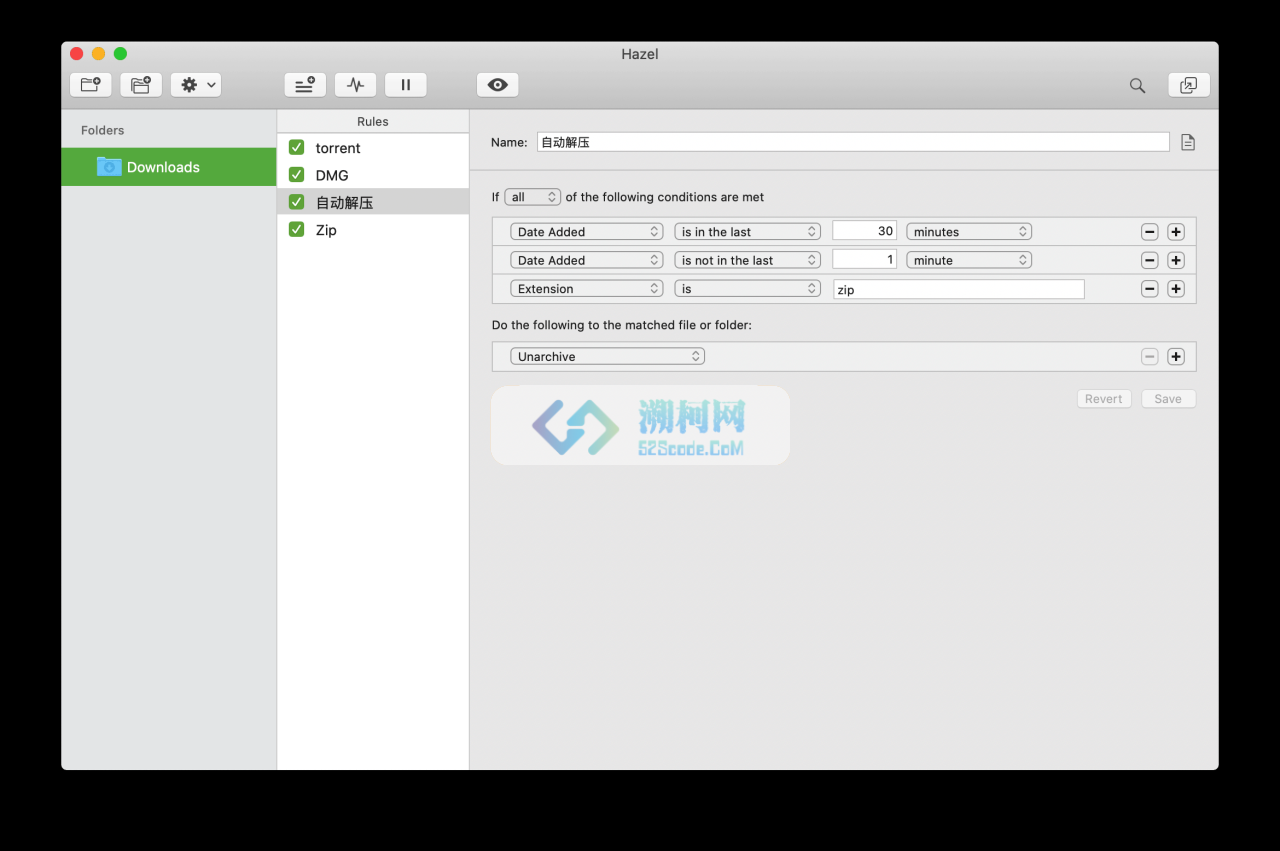Open the Date Added dropdown in the 1 minute row
Screen dimensions: 1280x851
pos(586,260)
